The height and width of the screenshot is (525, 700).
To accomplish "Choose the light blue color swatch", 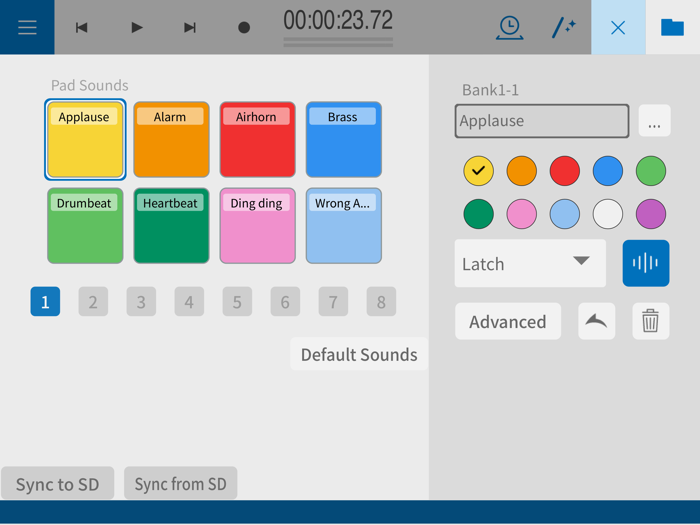I will tap(565, 214).
